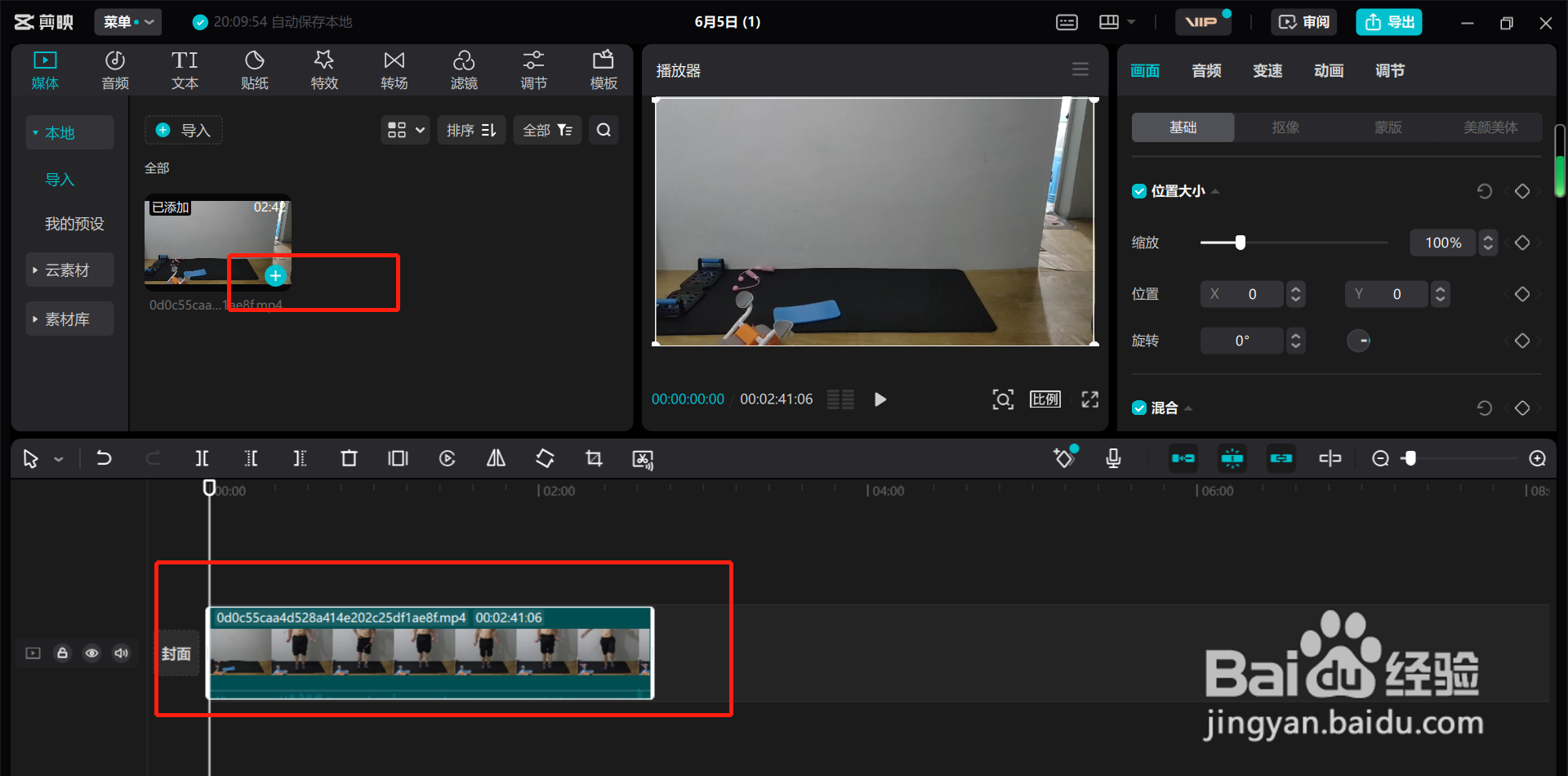Click the timeline zoom slider handle
The width and height of the screenshot is (1568, 776).
pyautogui.click(x=1410, y=458)
